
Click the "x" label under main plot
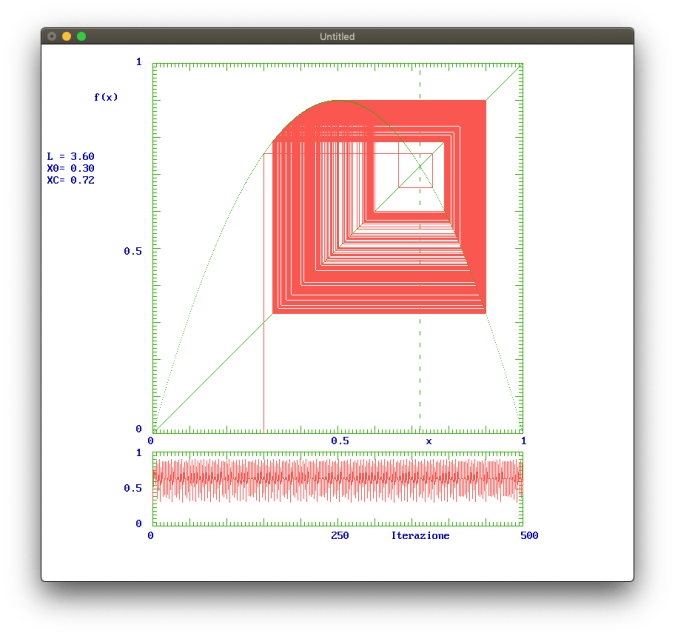(428, 441)
